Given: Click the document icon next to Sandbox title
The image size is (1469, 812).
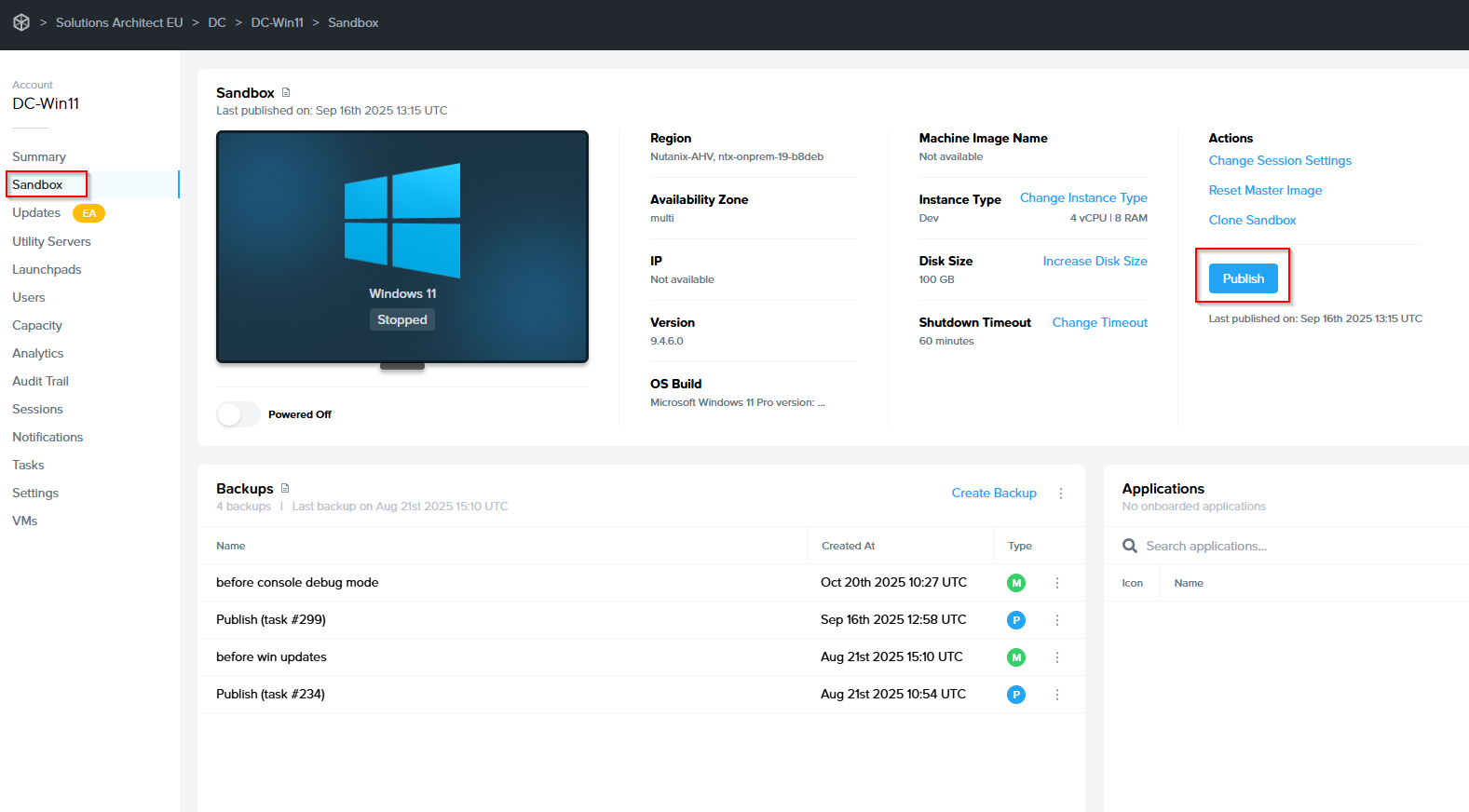Looking at the screenshot, I should pos(286,92).
